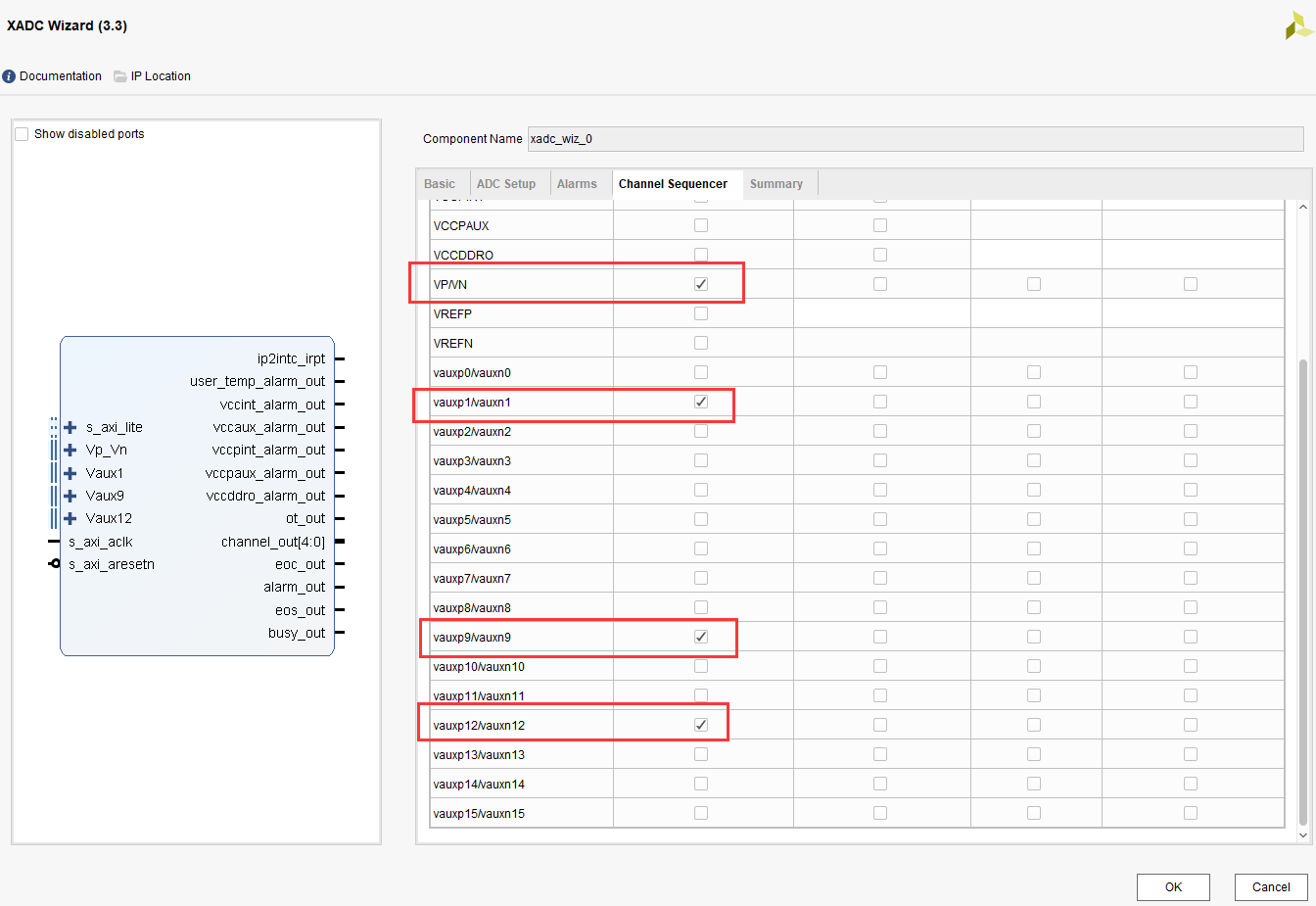Enable Show disabled ports checkbox
The width and height of the screenshot is (1316, 906).
[x=22, y=134]
